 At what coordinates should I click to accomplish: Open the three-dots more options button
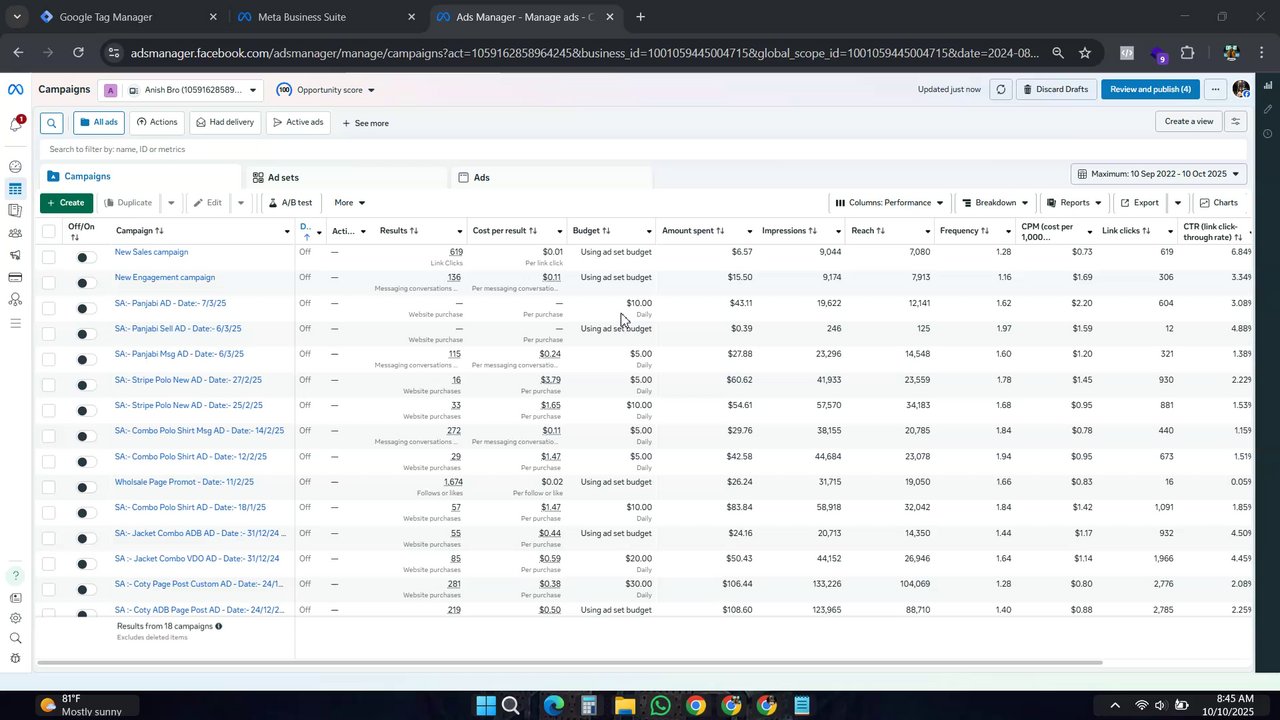1215,90
